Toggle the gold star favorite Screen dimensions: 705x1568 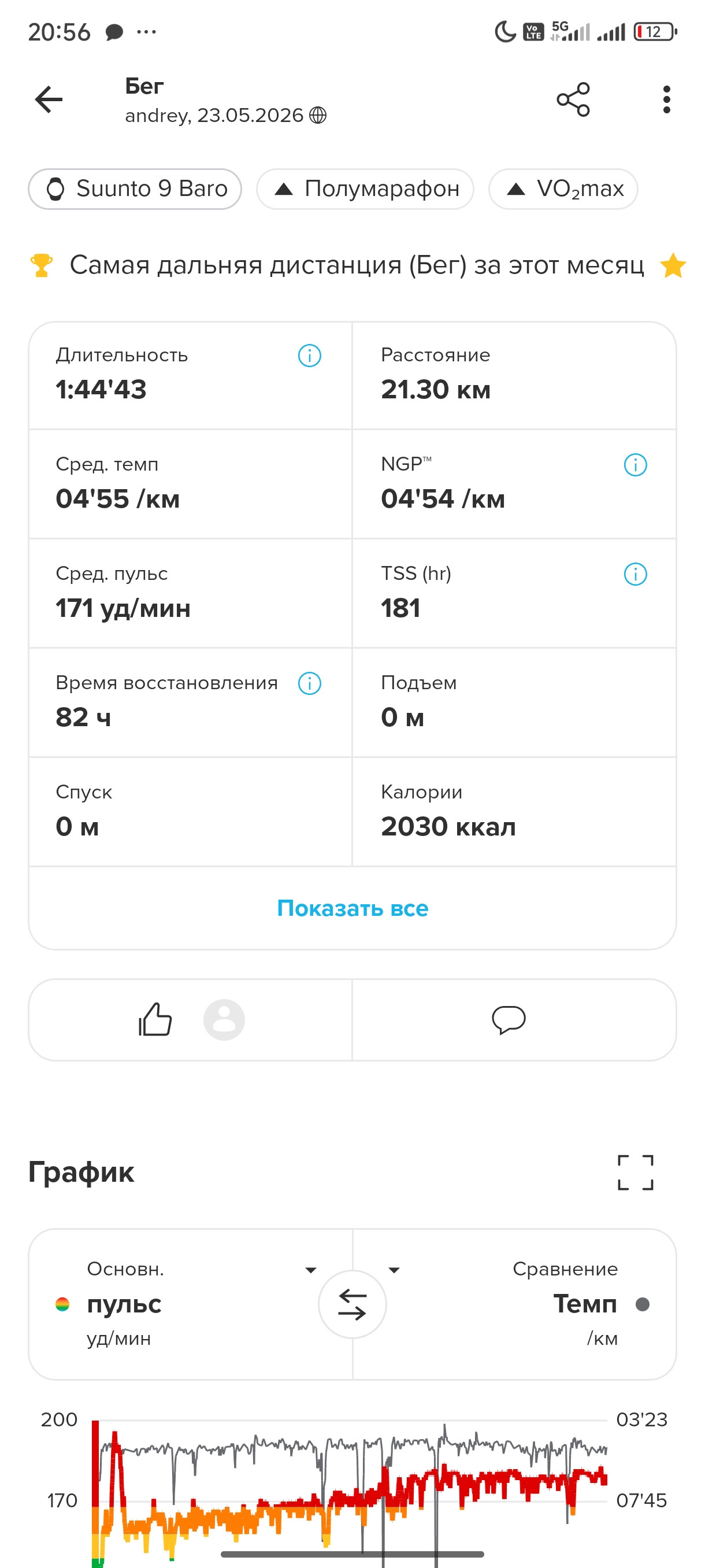673,265
